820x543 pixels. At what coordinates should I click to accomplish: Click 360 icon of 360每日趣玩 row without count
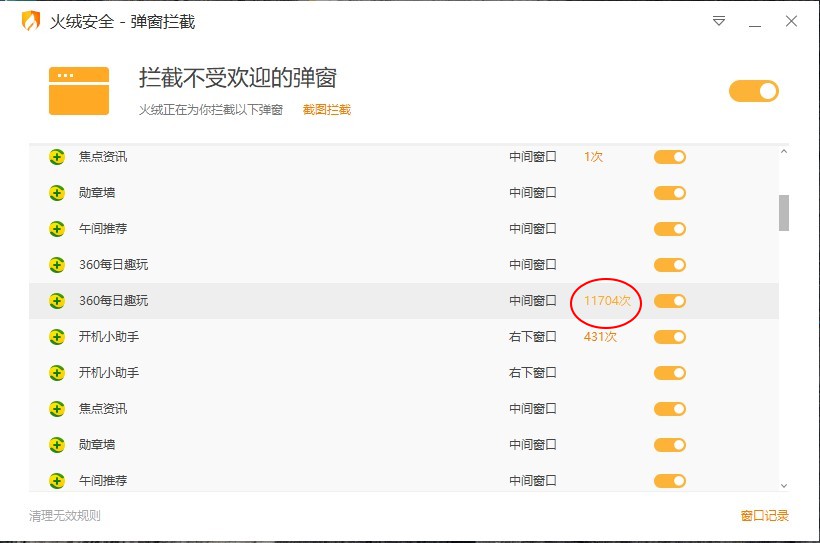tap(57, 265)
